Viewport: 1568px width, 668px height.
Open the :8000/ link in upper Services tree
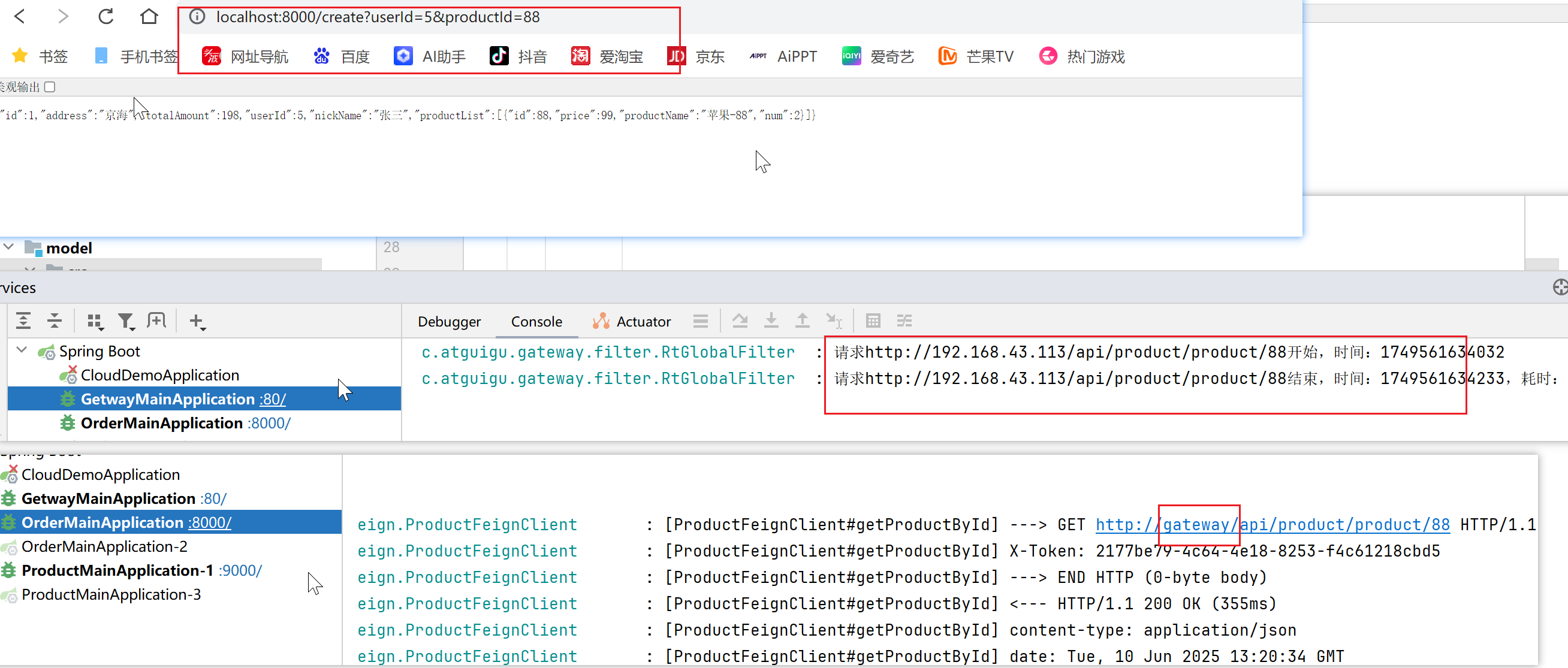point(269,423)
